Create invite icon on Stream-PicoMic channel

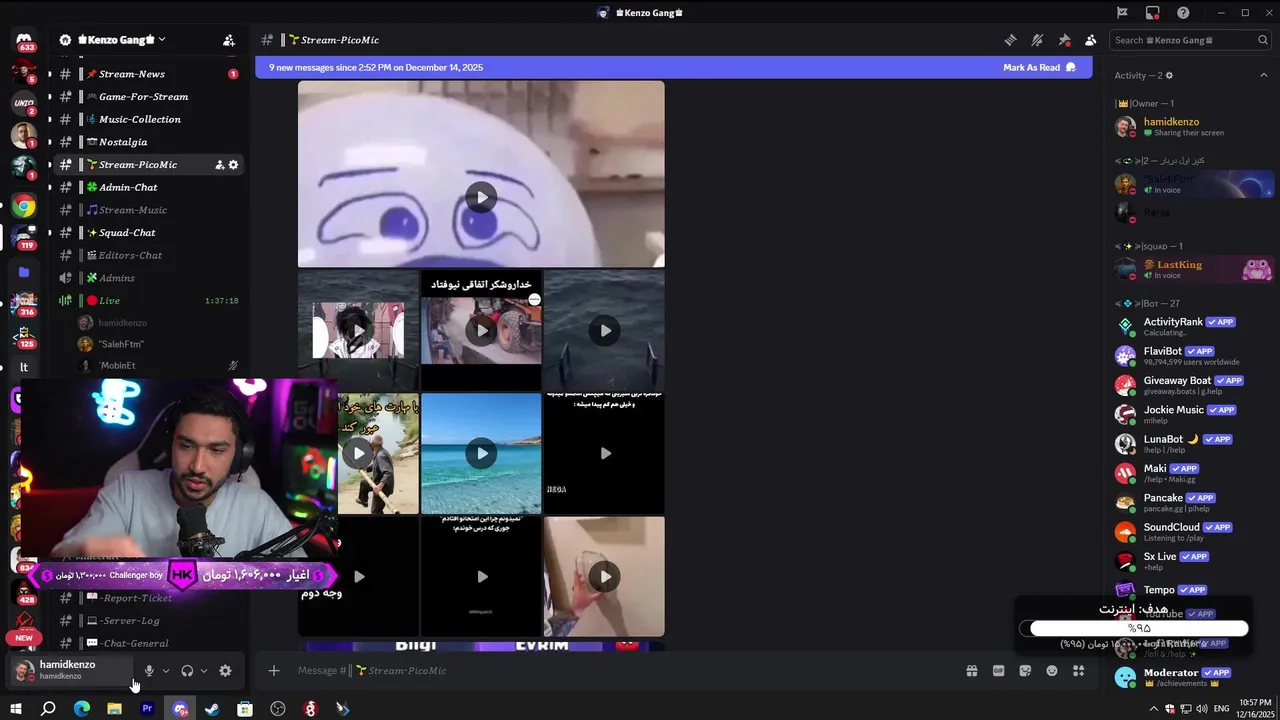(x=219, y=165)
